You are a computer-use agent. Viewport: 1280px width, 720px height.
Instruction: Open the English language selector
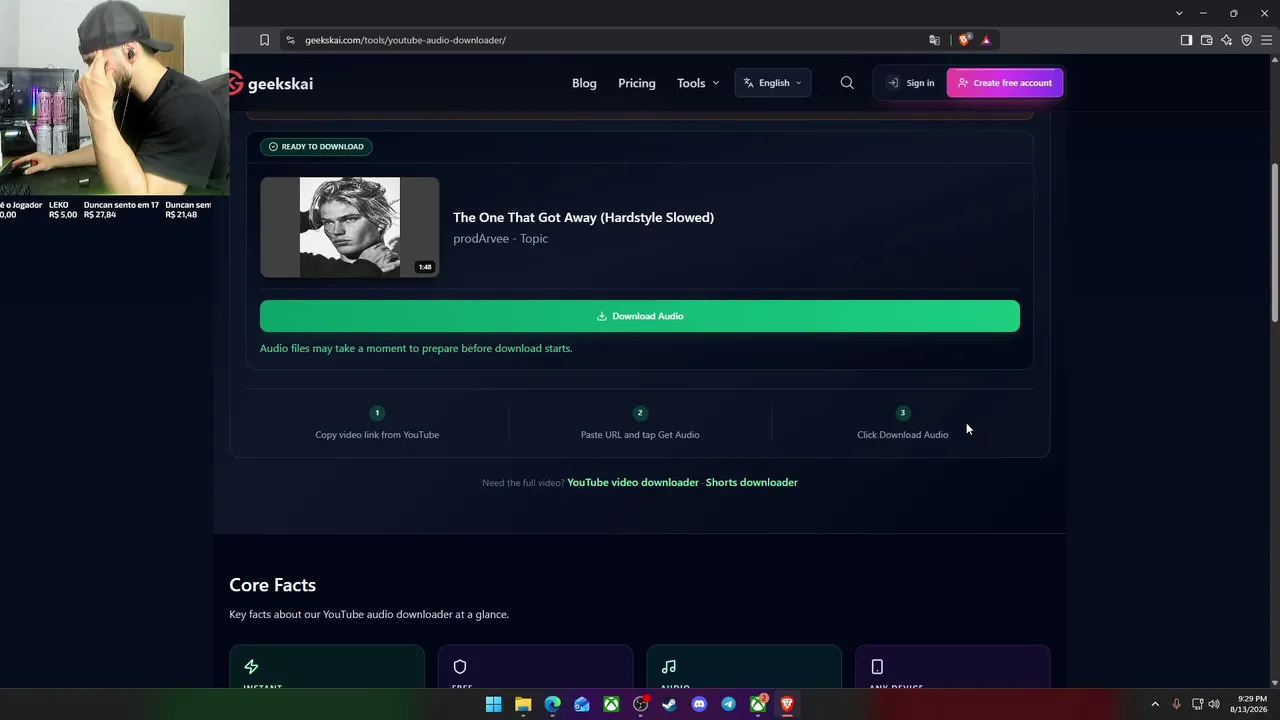[x=773, y=83]
